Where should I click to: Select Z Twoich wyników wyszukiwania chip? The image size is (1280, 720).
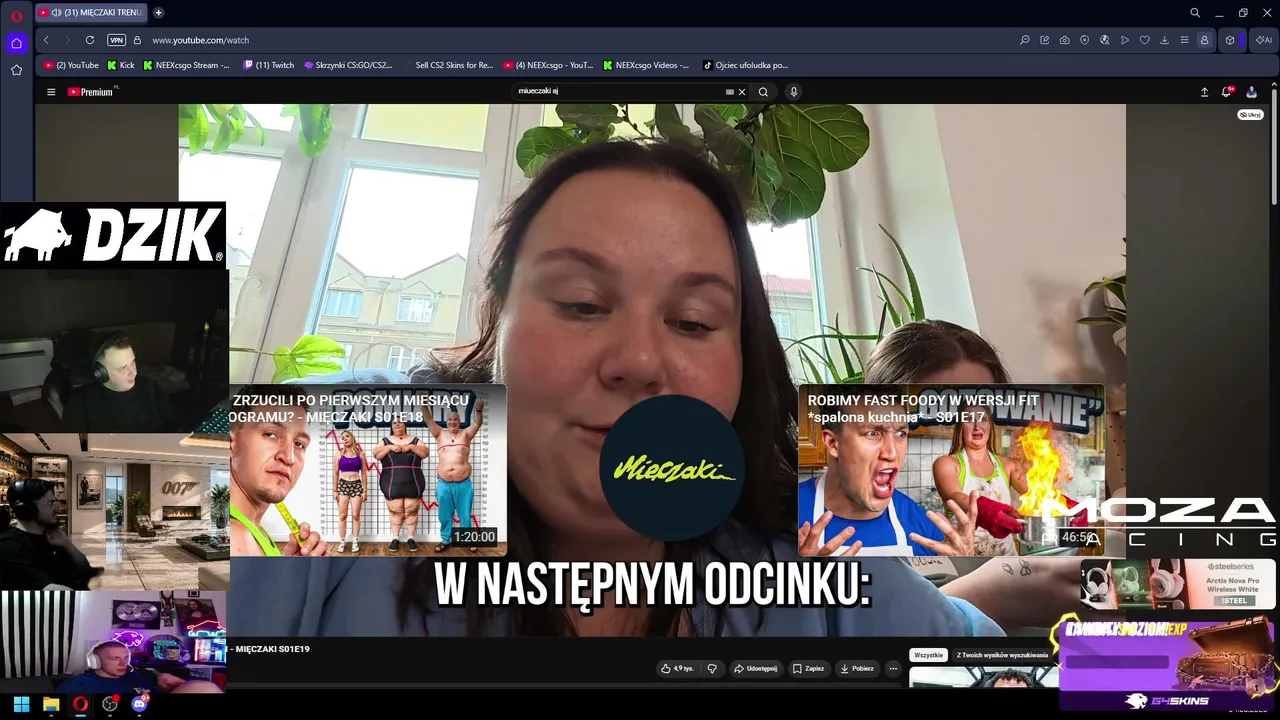coord(1002,655)
